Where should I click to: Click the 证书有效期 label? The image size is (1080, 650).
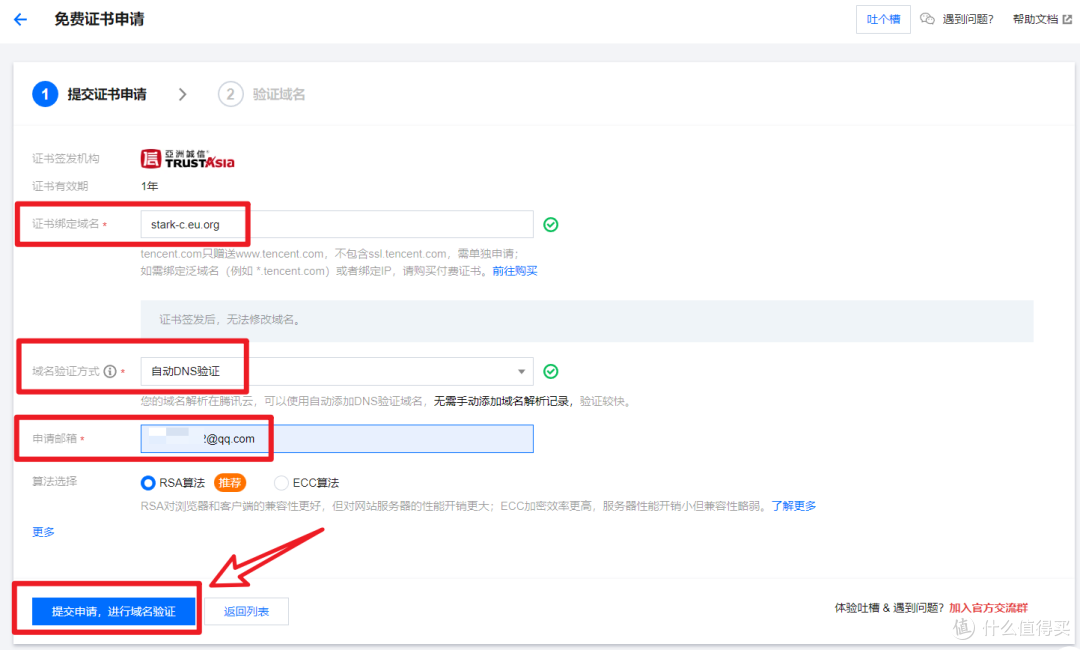coord(60,186)
